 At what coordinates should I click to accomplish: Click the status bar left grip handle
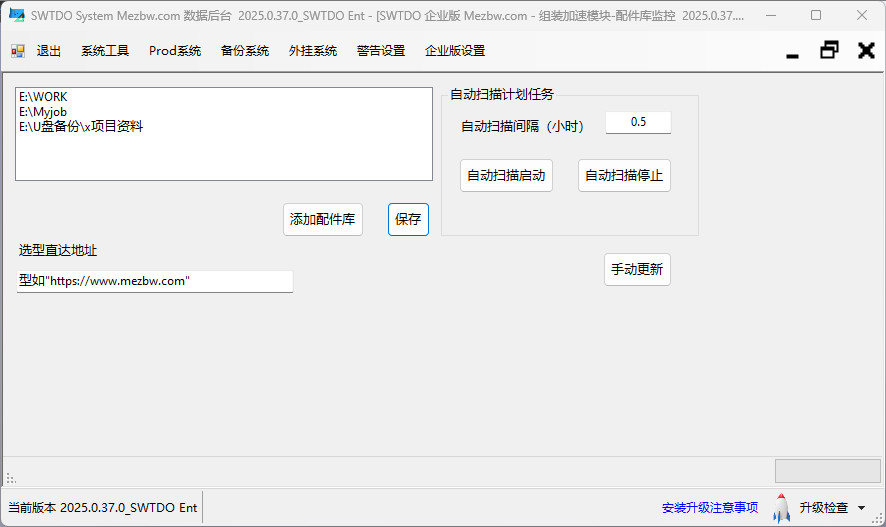tap(11, 478)
